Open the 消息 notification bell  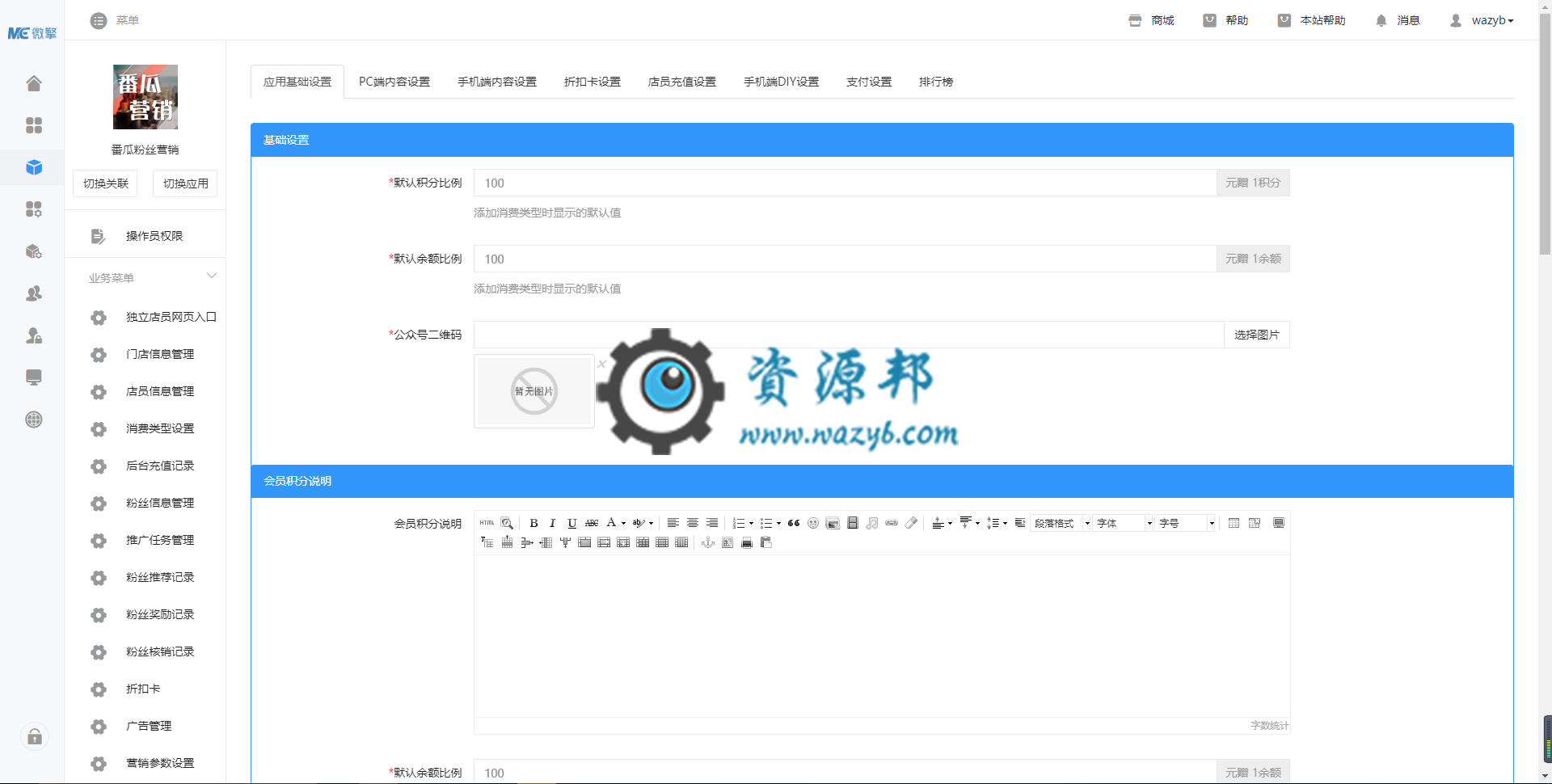click(1381, 20)
